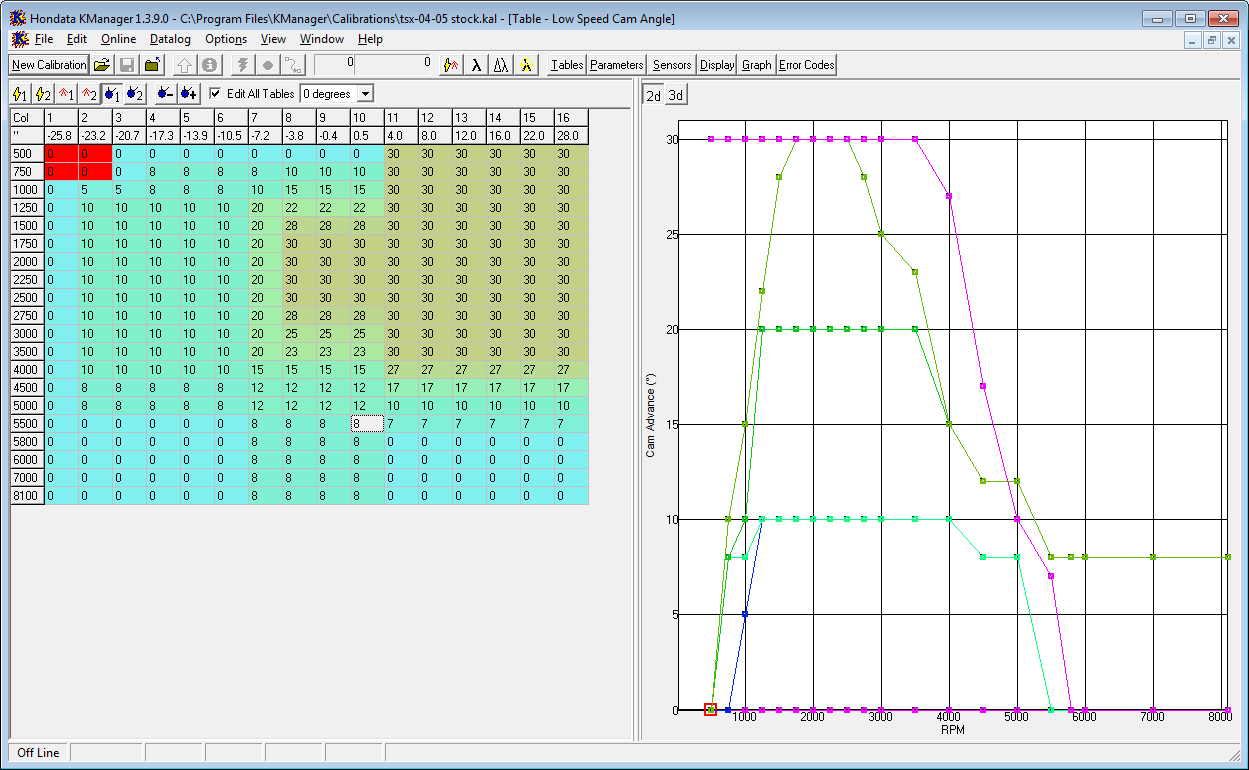The image size is (1249, 770).
Task: Click the blue increase value icon
Action: click(188, 94)
